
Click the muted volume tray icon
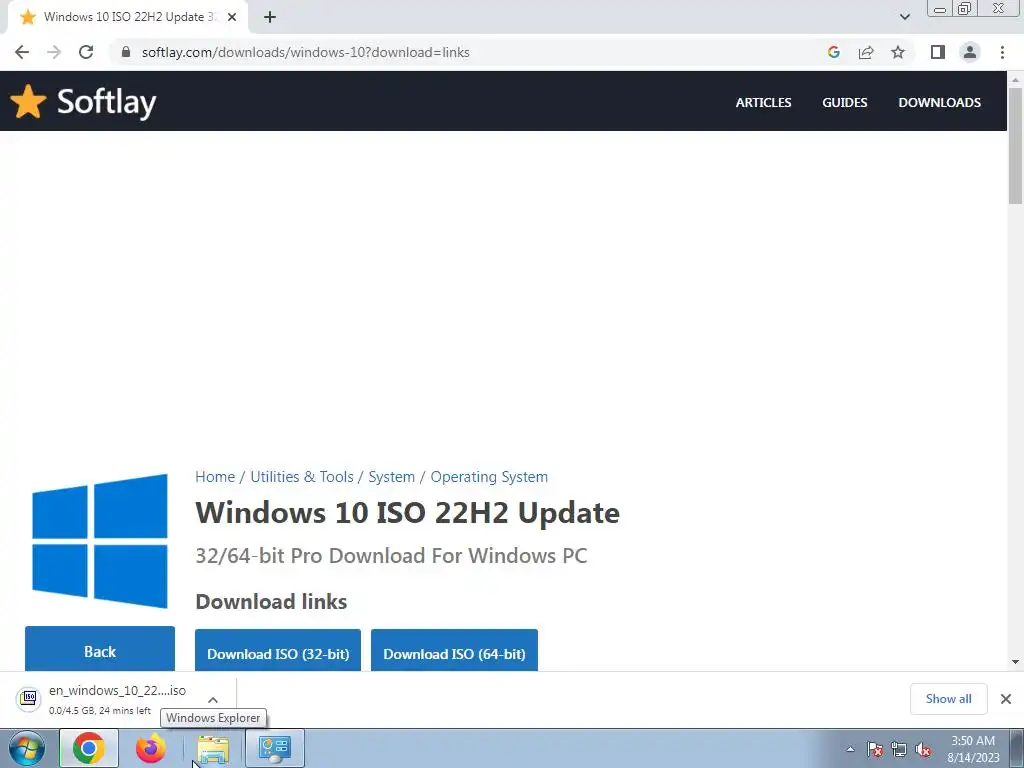923,749
